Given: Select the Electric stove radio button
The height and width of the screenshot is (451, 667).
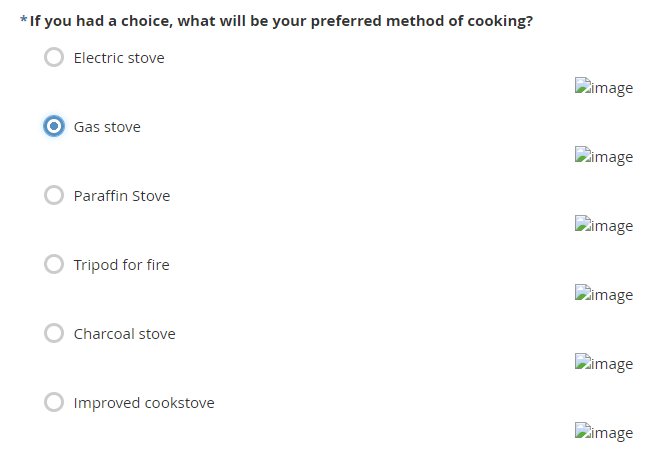Looking at the screenshot, I should [54, 58].
